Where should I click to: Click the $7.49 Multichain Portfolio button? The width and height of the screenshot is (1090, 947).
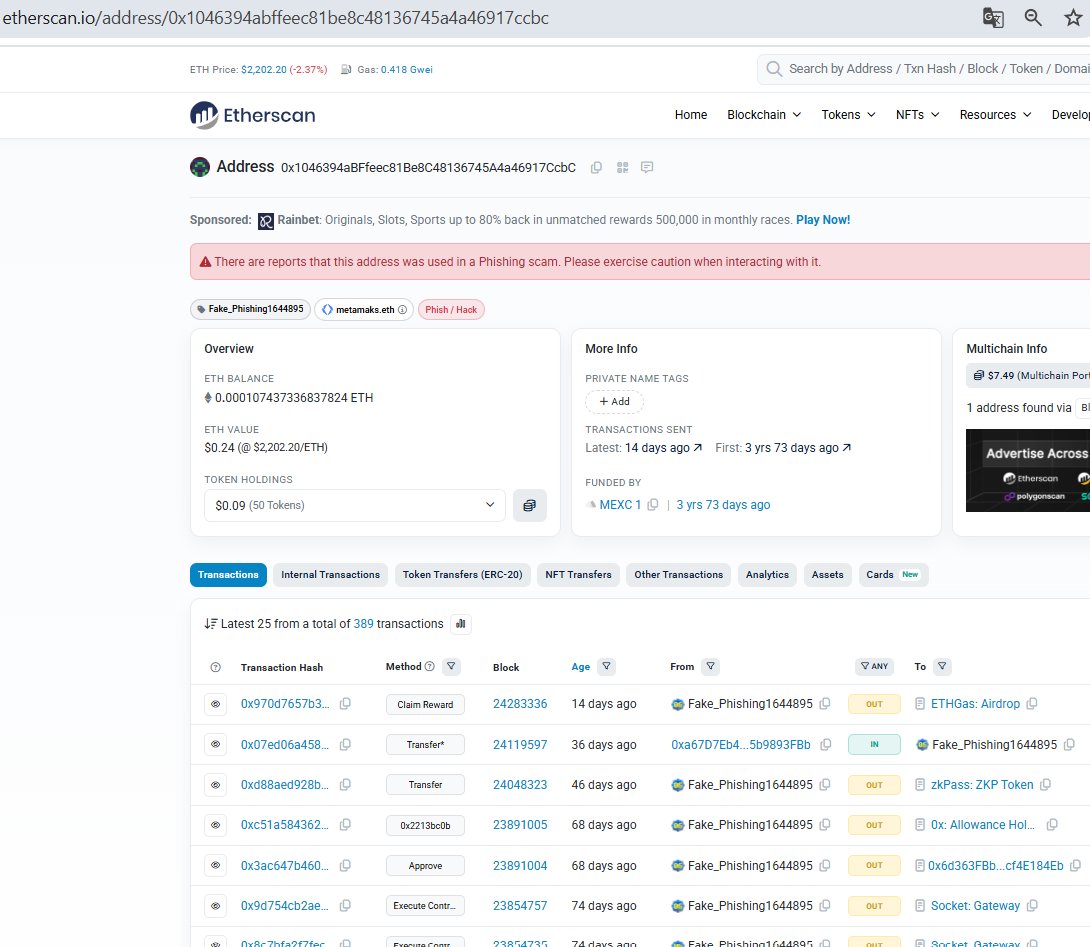[x=1028, y=375]
